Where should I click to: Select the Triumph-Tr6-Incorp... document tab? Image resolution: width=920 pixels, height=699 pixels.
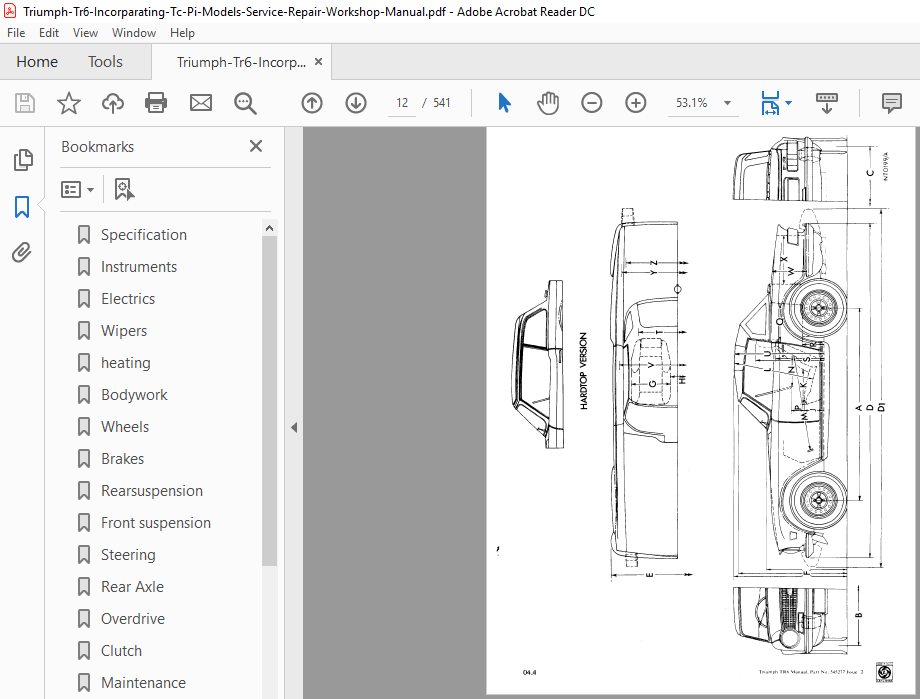click(x=241, y=62)
